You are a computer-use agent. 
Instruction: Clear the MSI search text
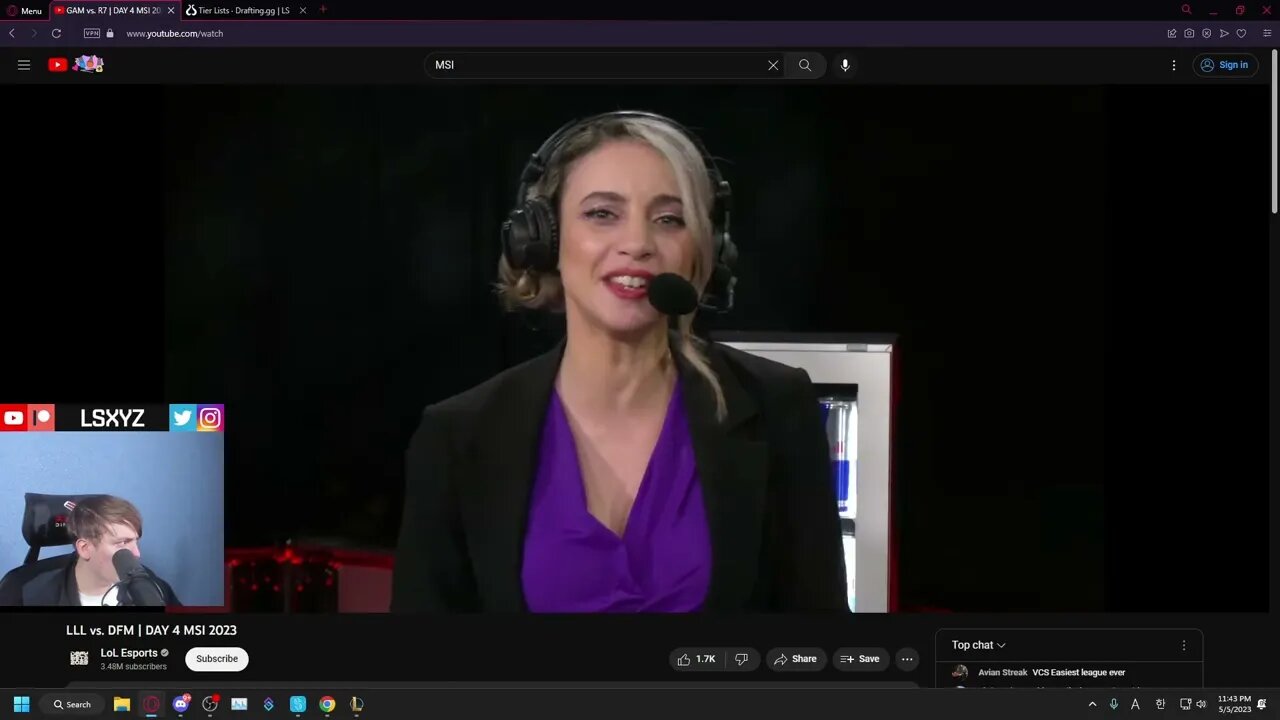click(x=773, y=65)
